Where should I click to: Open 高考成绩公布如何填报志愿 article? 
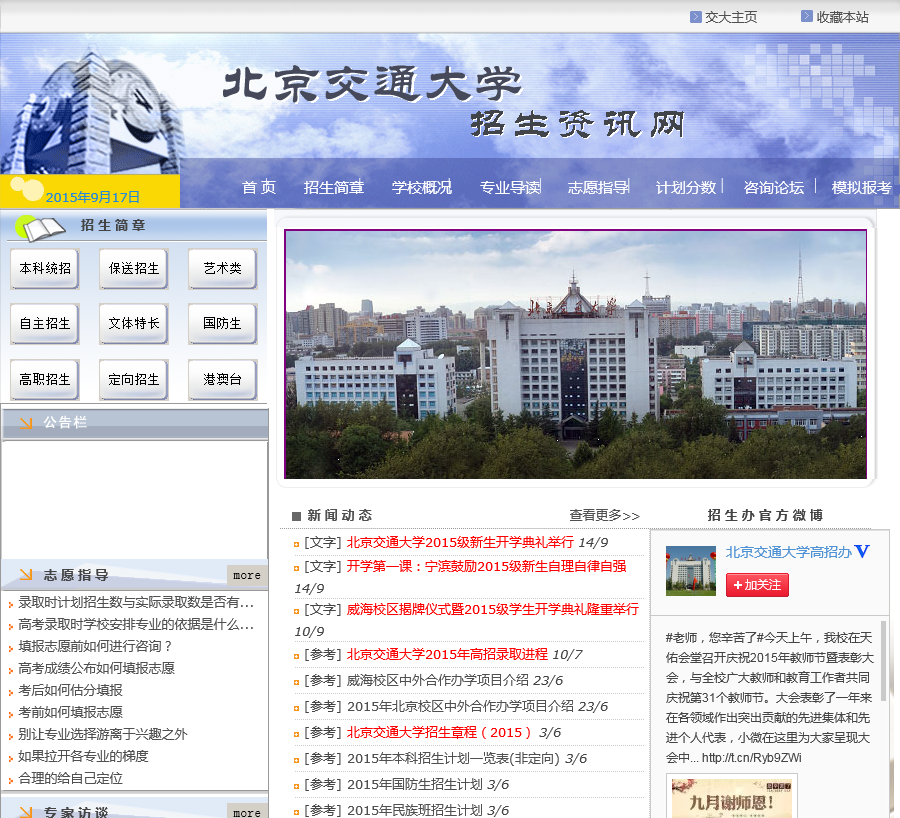(x=96, y=668)
